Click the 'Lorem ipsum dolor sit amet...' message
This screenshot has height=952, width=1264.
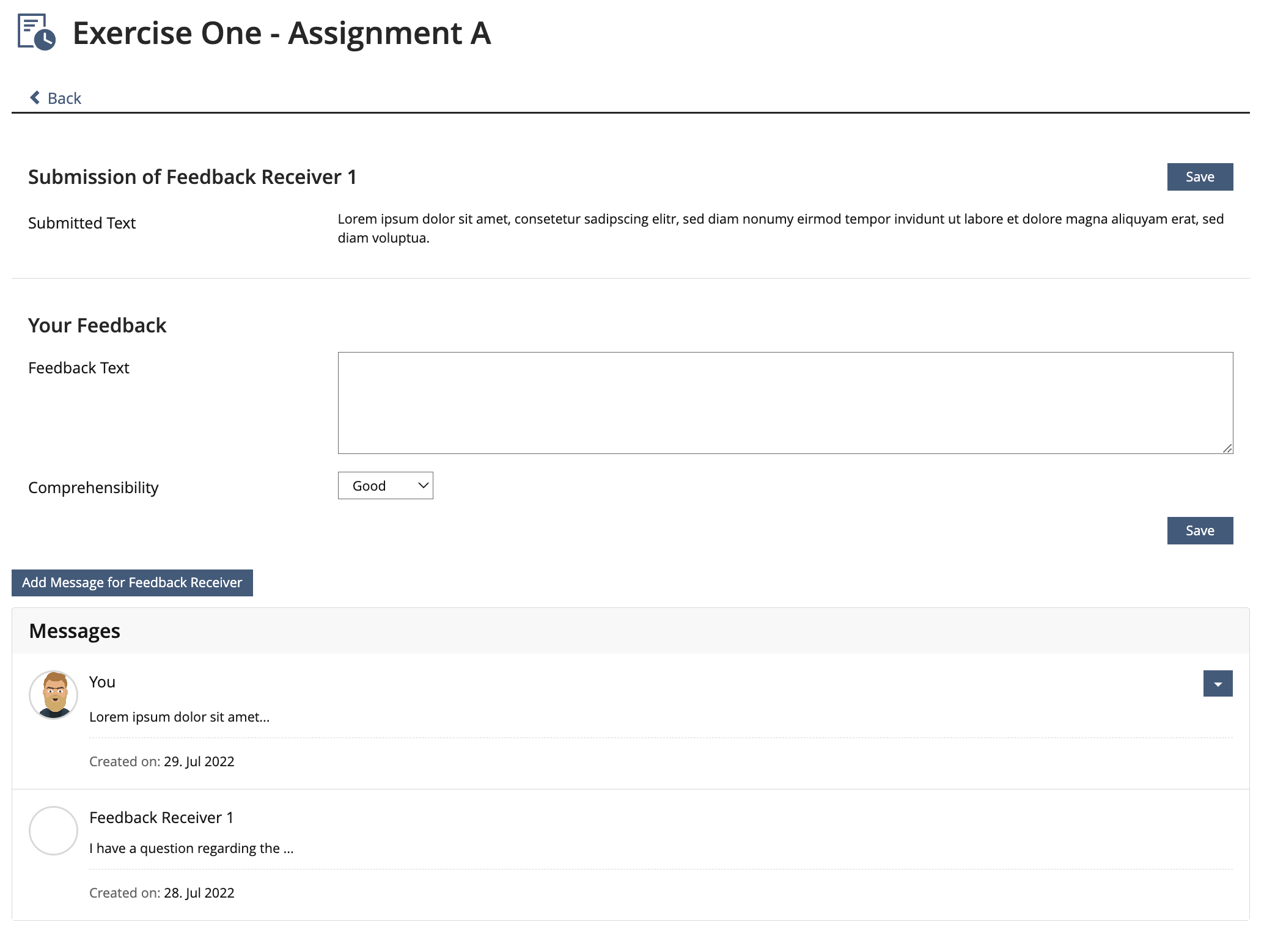click(179, 717)
